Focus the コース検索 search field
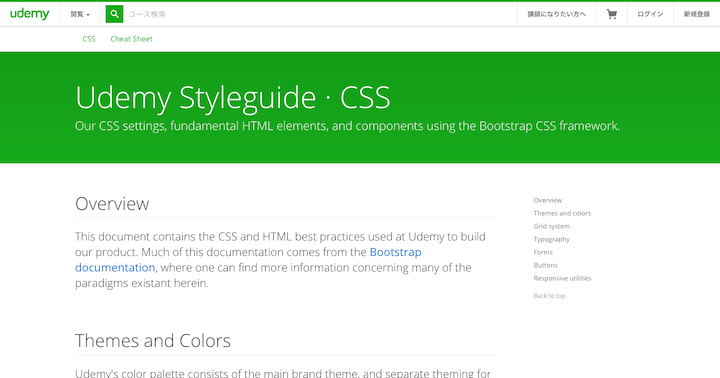This screenshot has width=720, height=378. pyautogui.click(x=317, y=14)
